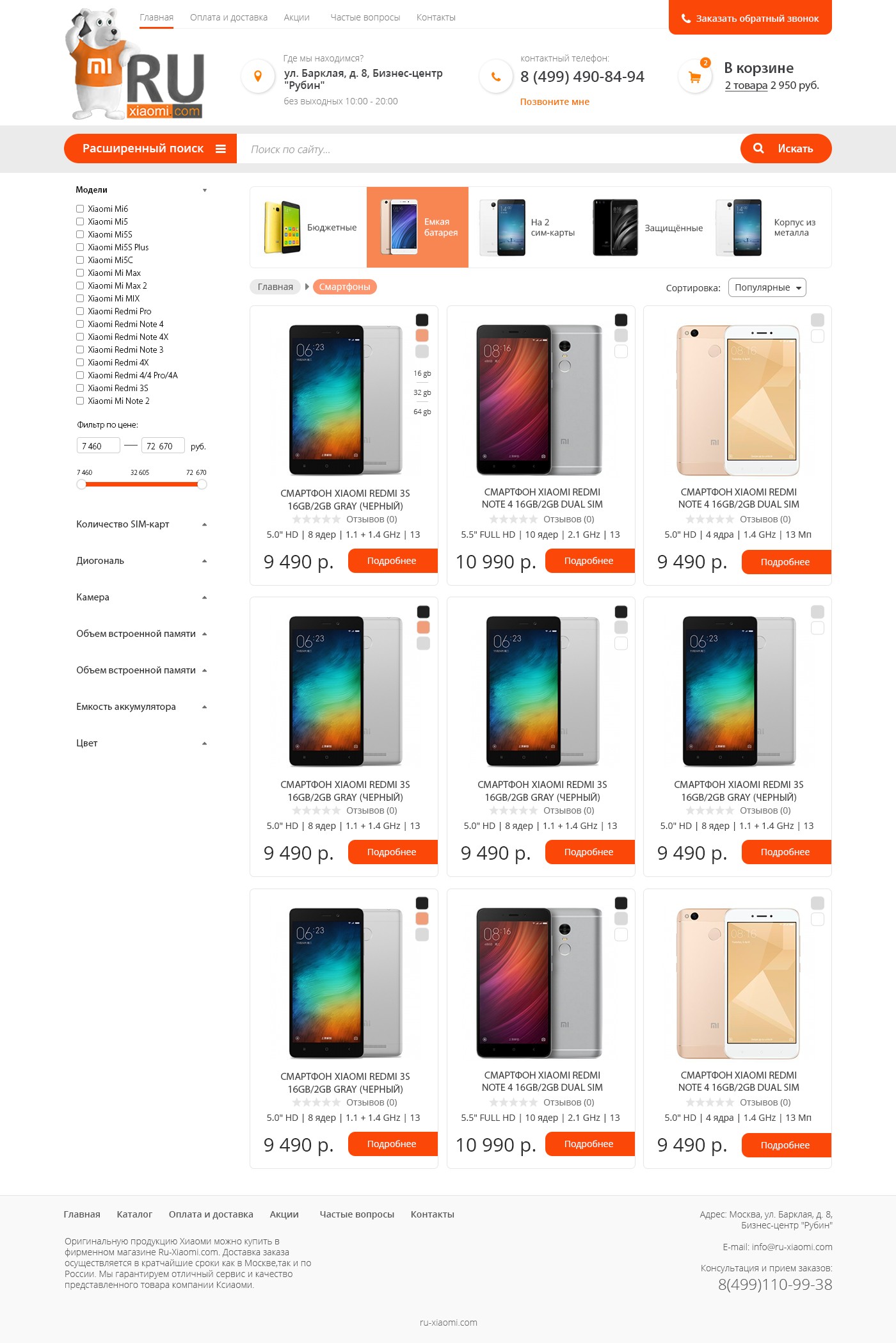Click the location pin icon
Viewport: 896px width, 1343px height.
coord(258,76)
